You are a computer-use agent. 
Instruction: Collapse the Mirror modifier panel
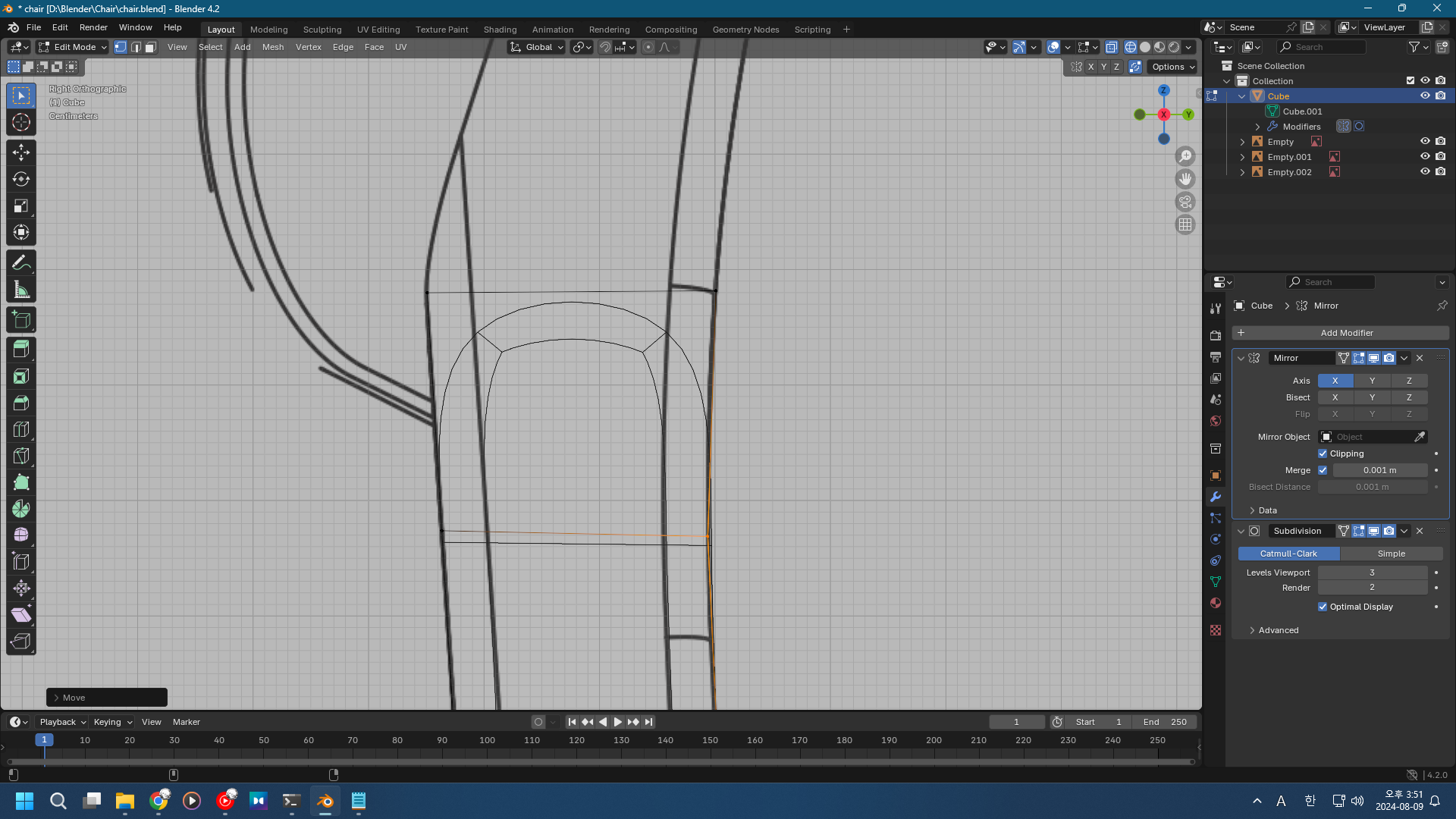click(x=1241, y=358)
